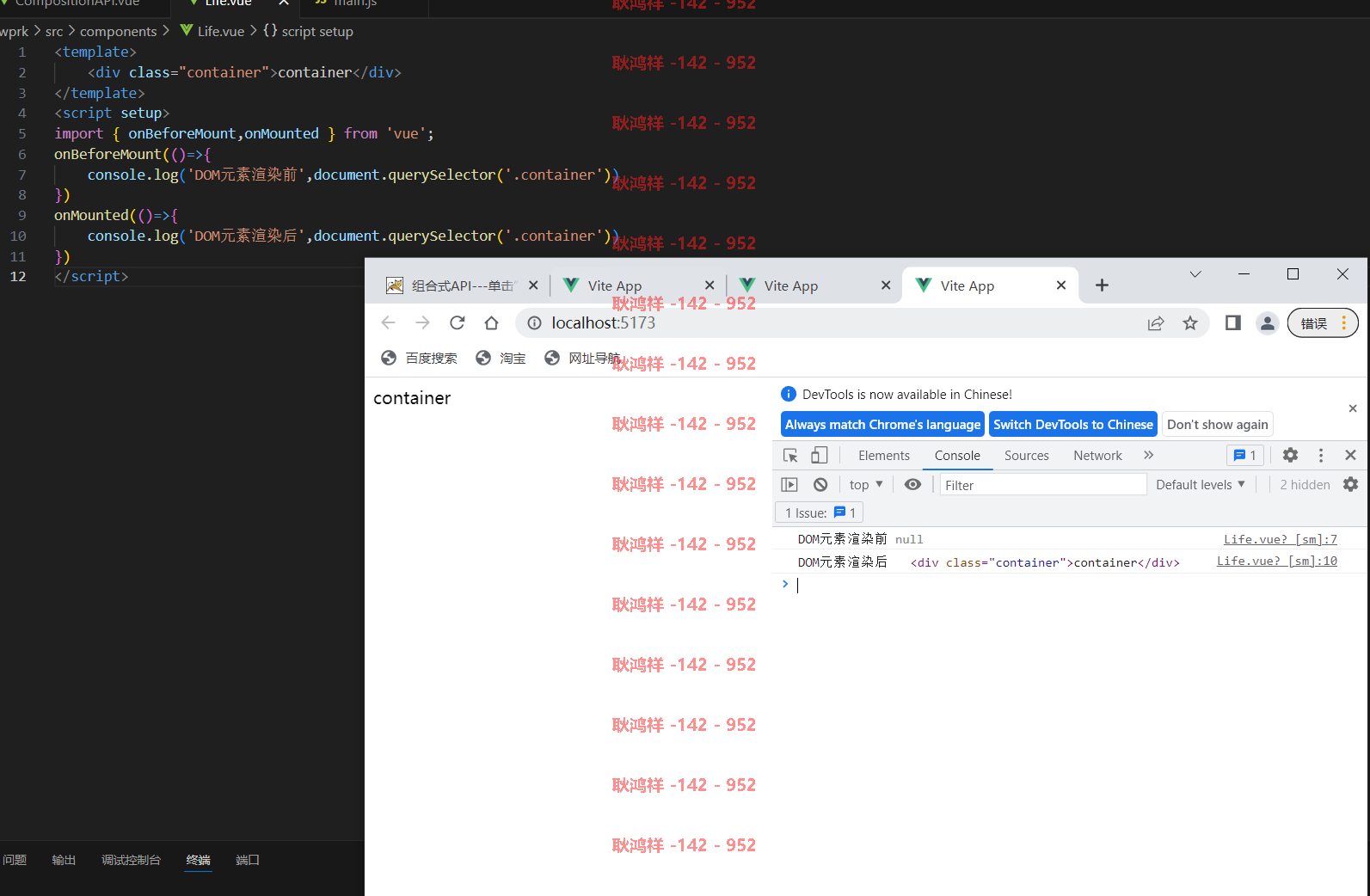Open a new Chrome tab

tap(1102, 285)
